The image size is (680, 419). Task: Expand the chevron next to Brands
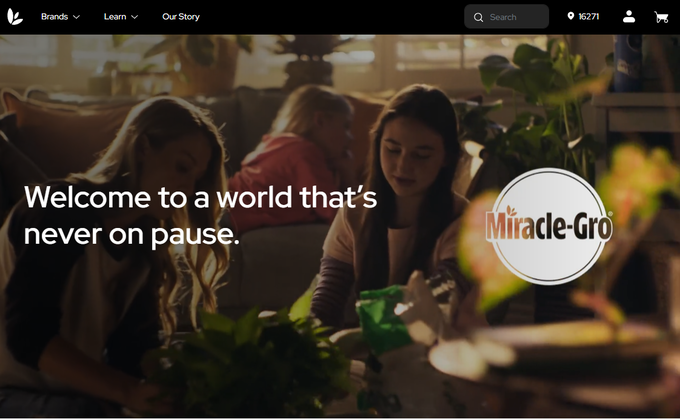point(76,17)
